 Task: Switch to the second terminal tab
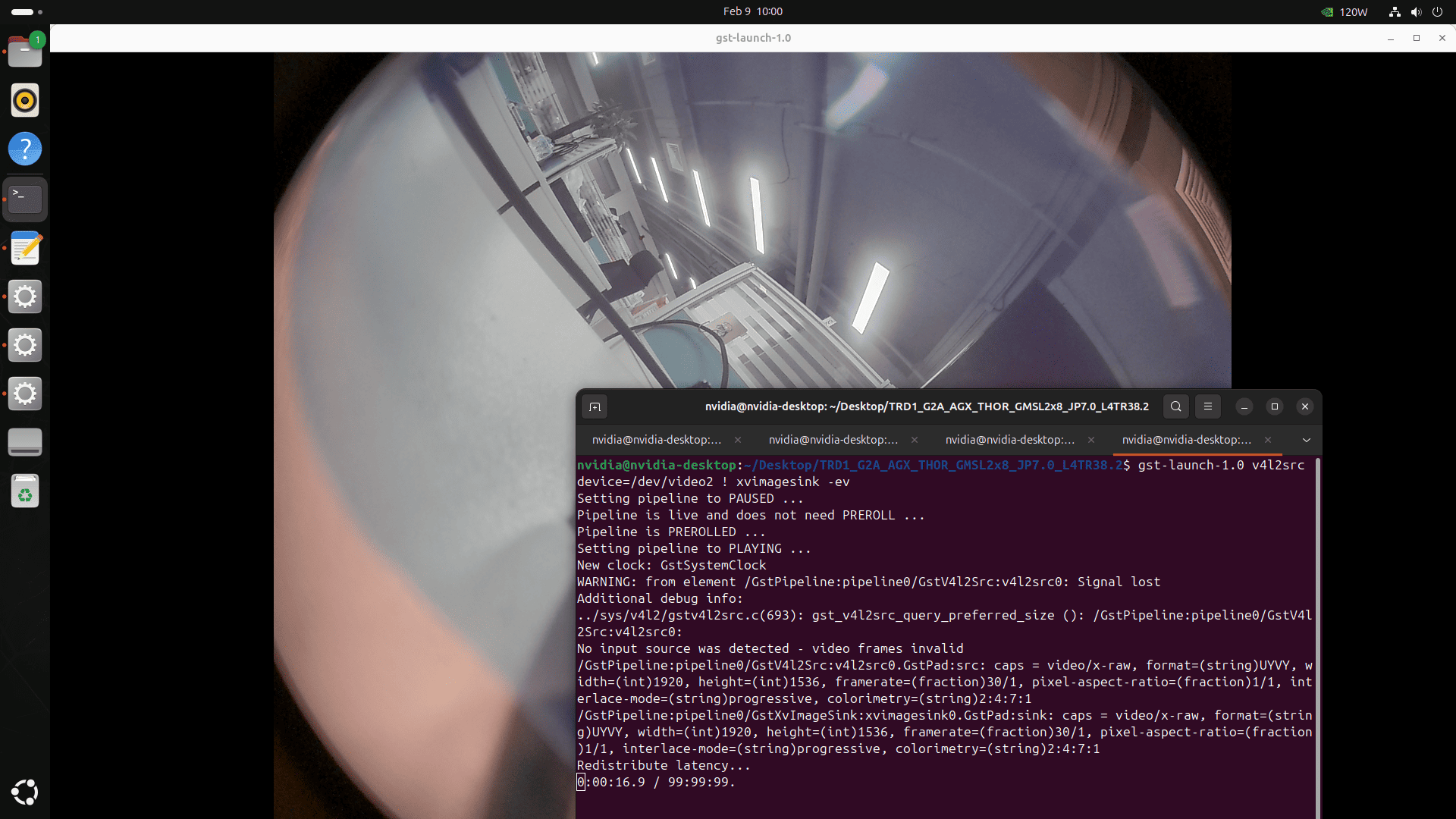(833, 440)
